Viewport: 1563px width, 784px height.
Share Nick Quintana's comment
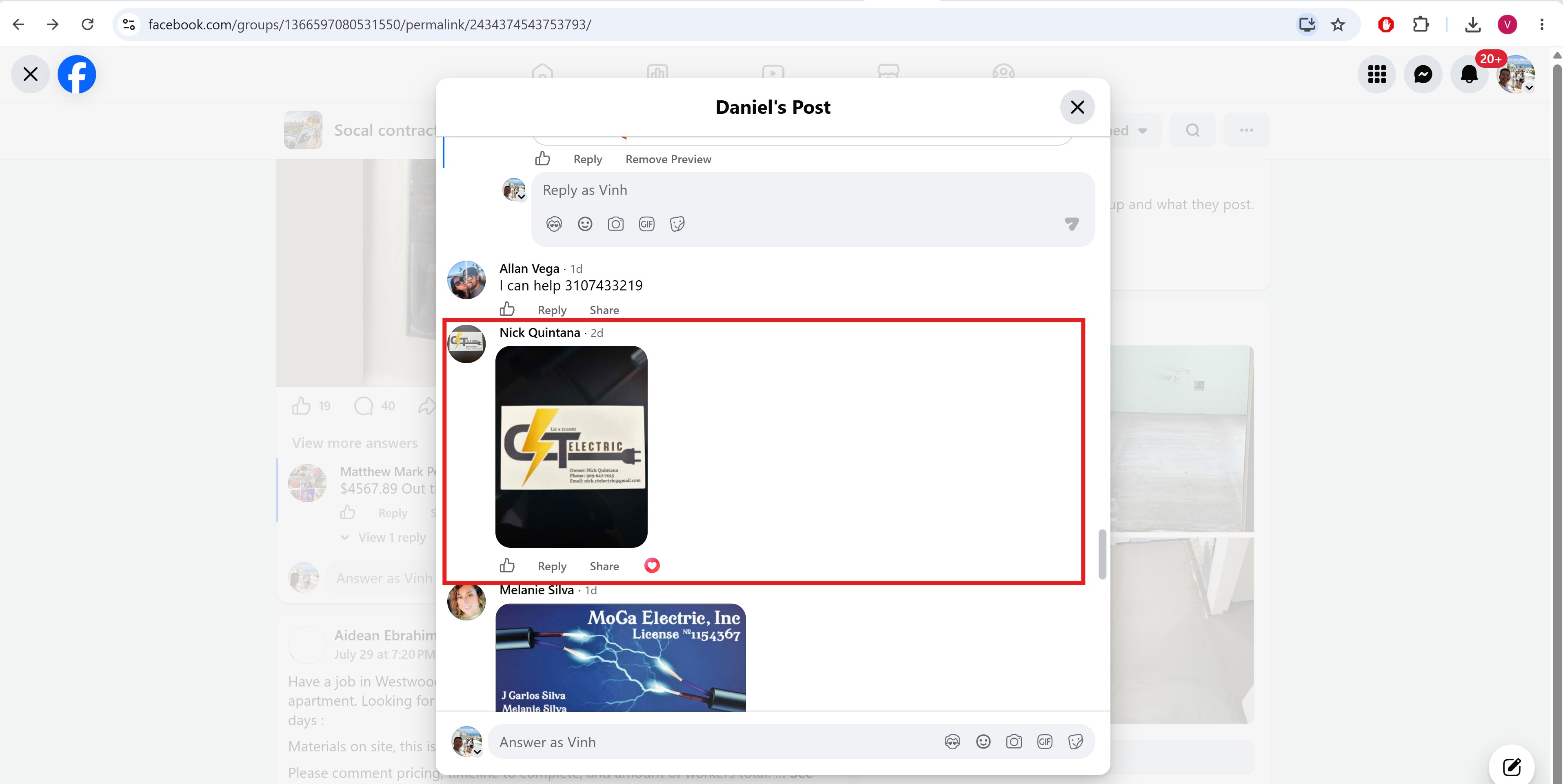pos(604,567)
